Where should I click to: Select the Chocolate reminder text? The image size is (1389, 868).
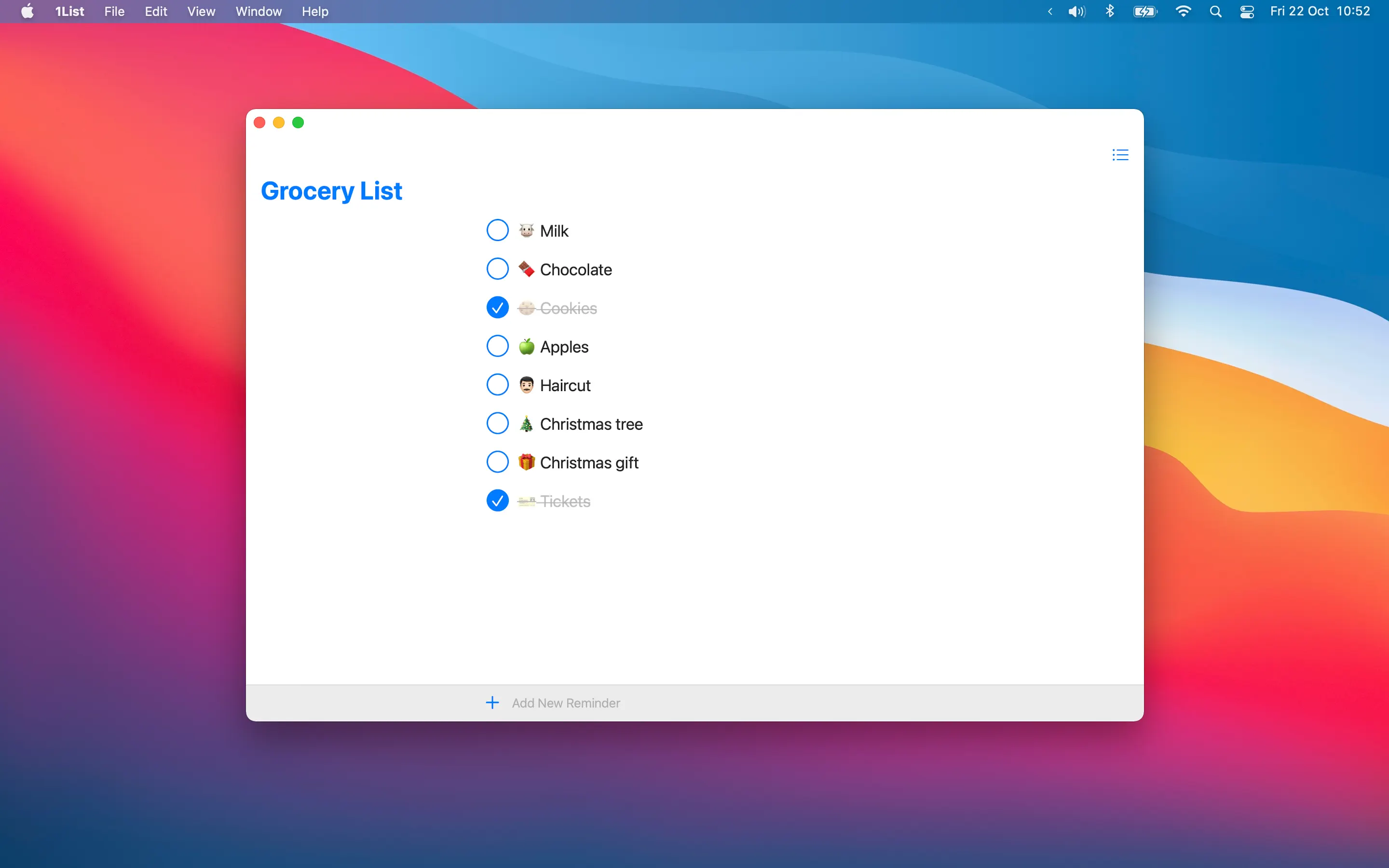pos(575,269)
